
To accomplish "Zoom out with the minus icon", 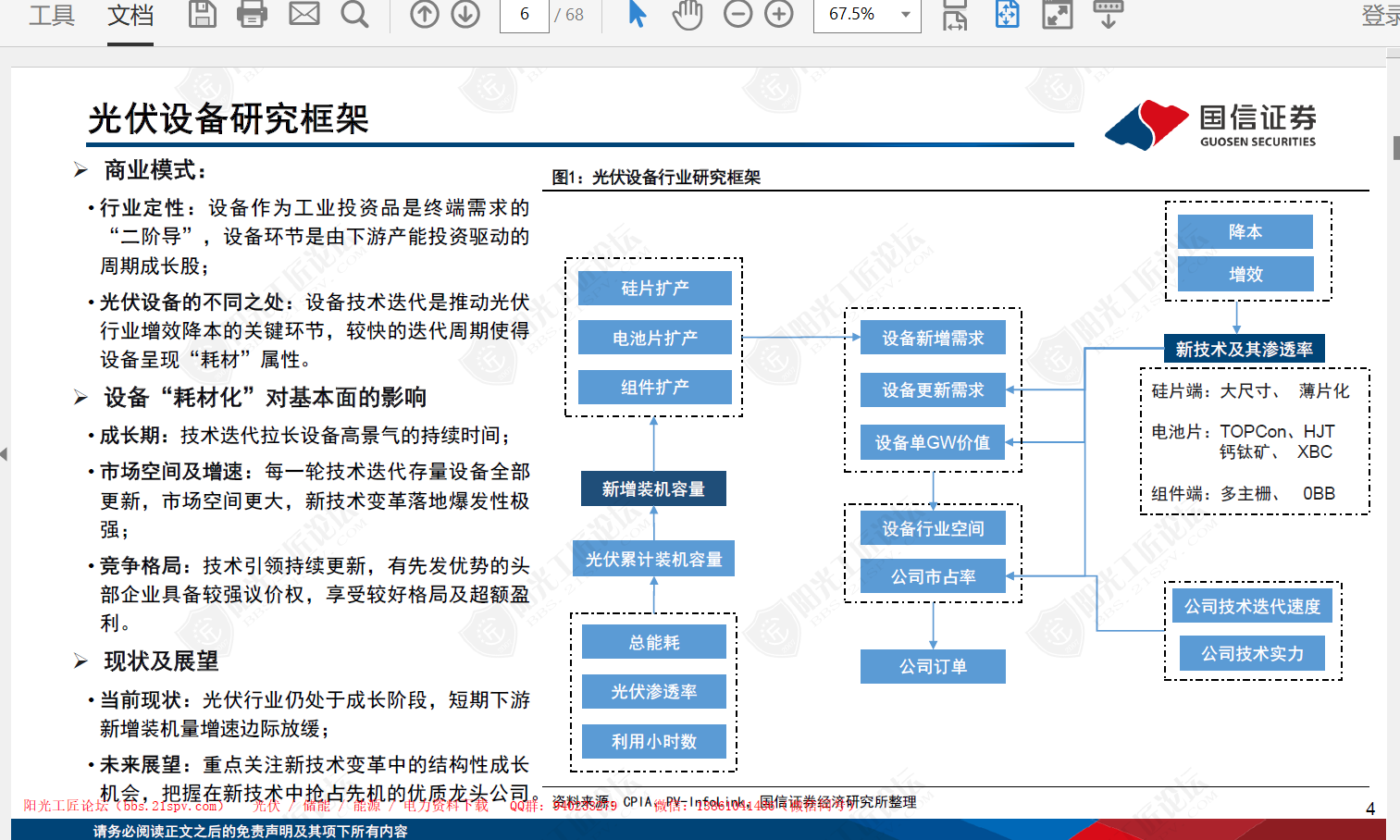I will [x=737, y=14].
